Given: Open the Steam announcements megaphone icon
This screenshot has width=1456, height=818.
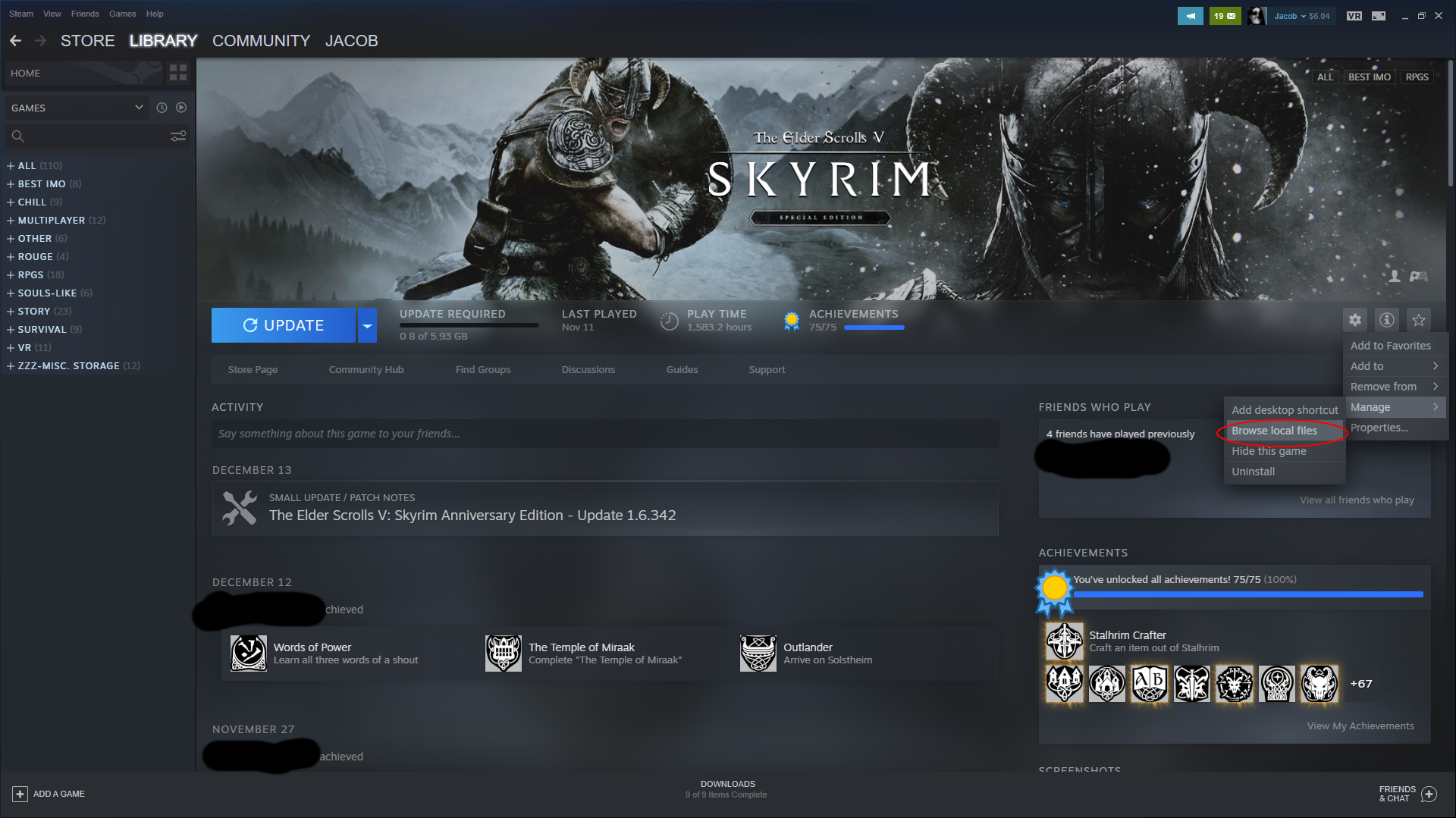Looking at the screenshot, I should (1191, 16).
